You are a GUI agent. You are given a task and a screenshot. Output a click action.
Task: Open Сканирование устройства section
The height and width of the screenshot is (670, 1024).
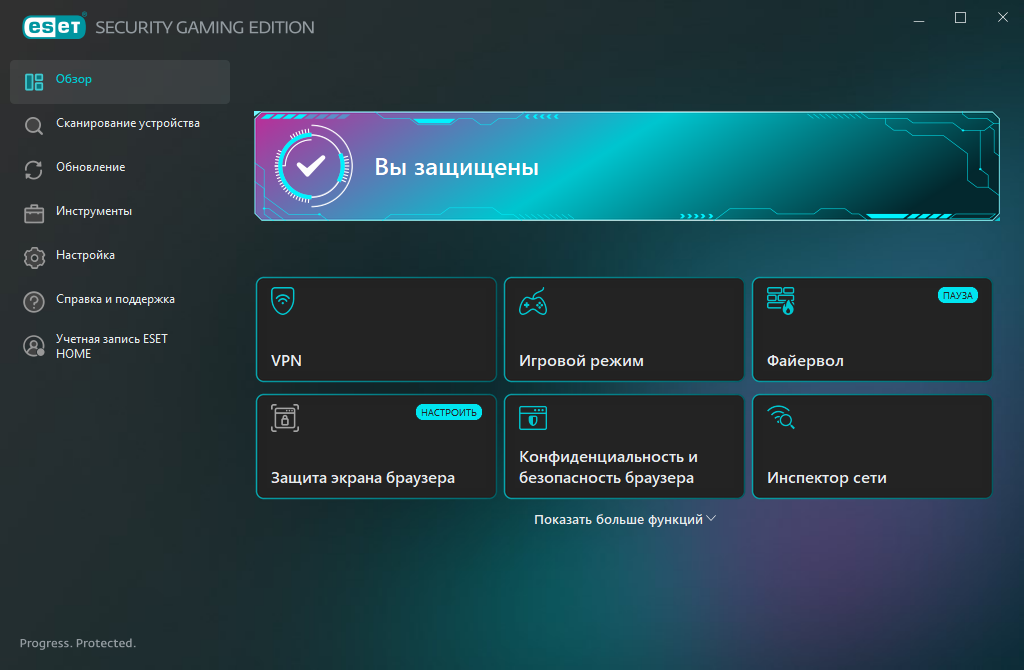click(x=120, y=125)
